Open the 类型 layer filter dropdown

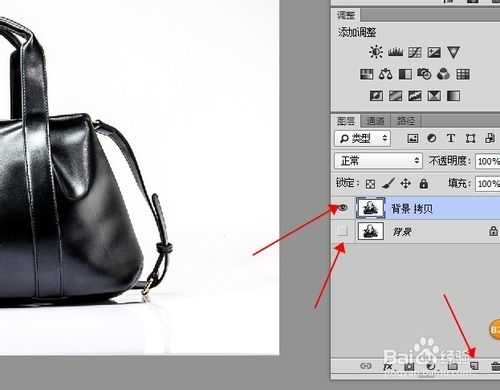pyautogui.click(x=363, y=138)
